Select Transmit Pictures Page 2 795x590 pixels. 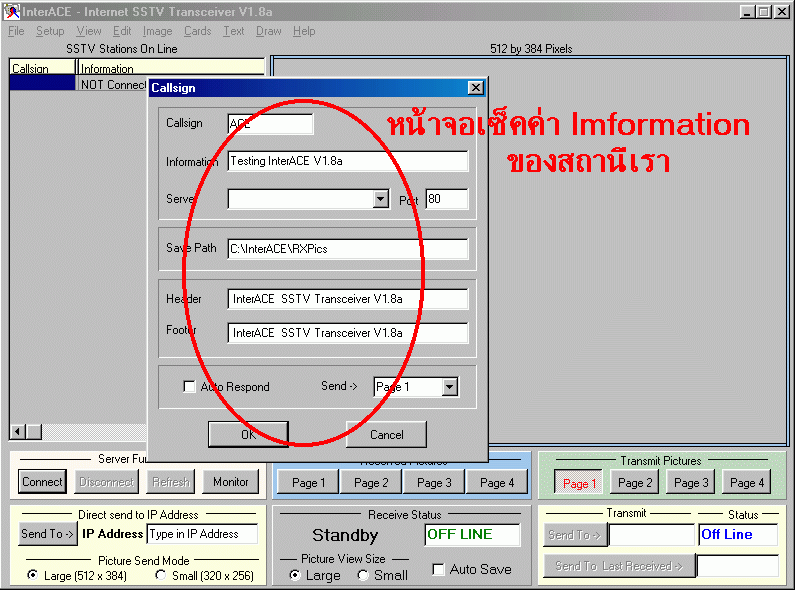pyautogui.click(x=635, y=483)
